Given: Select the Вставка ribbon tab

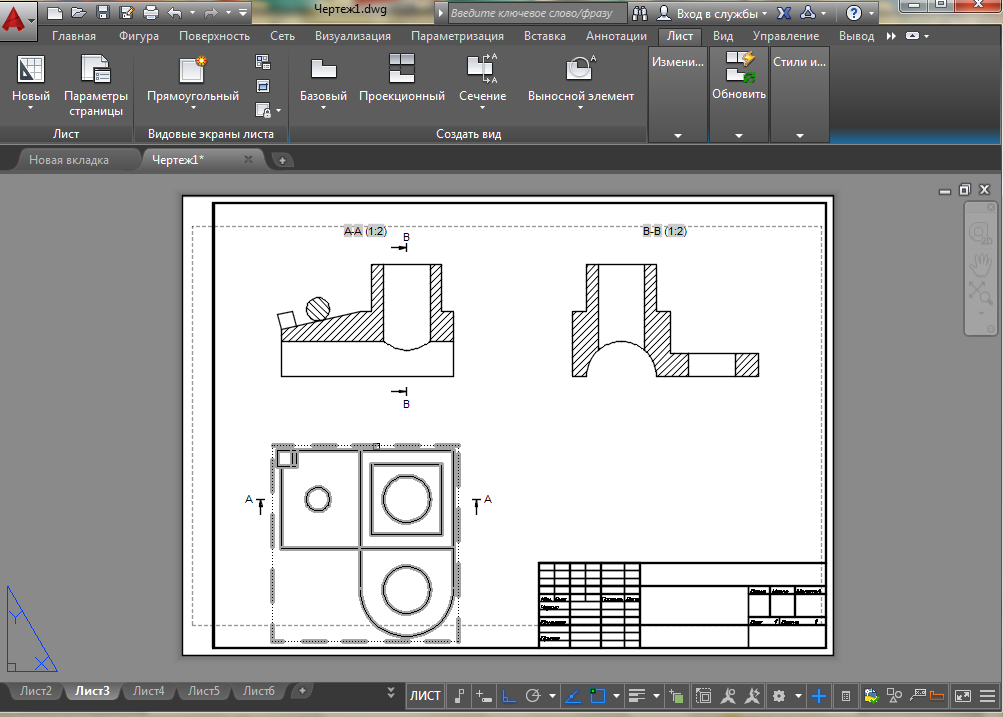Looking at the screenshot, I should click(x=545, y=36).
